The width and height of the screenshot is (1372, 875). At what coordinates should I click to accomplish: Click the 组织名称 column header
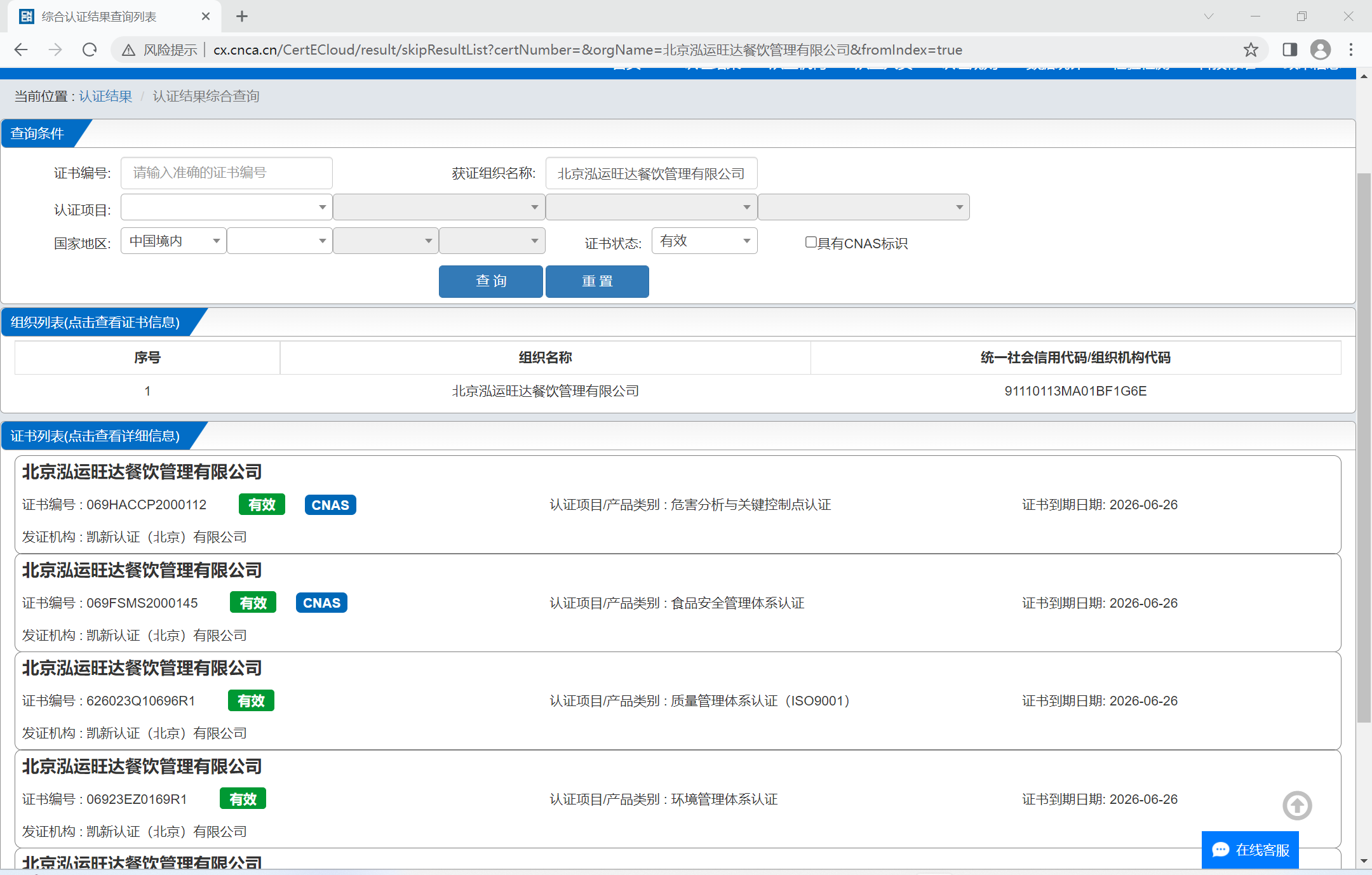click(x=545, y=357)
